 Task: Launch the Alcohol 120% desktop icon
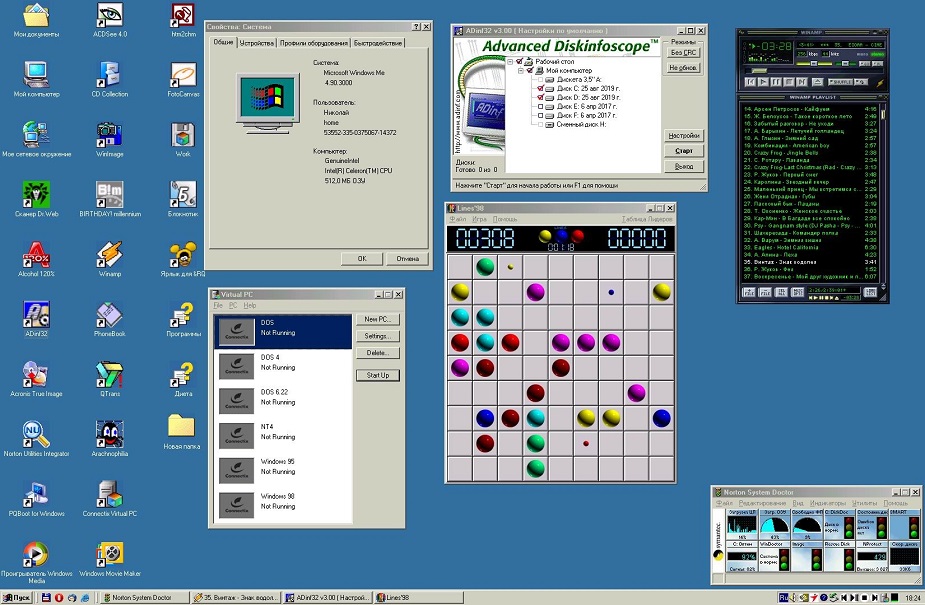point(36,258)
